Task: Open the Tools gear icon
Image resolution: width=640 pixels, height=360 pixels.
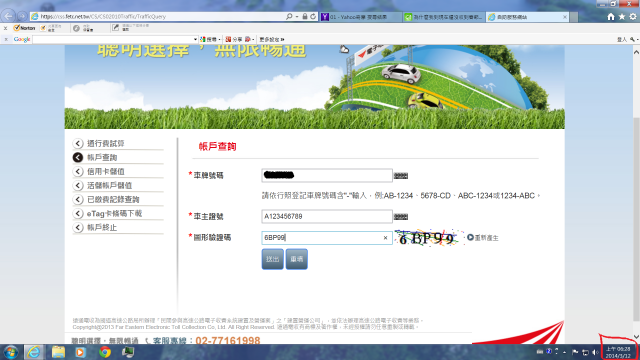Action: point(633,17)
